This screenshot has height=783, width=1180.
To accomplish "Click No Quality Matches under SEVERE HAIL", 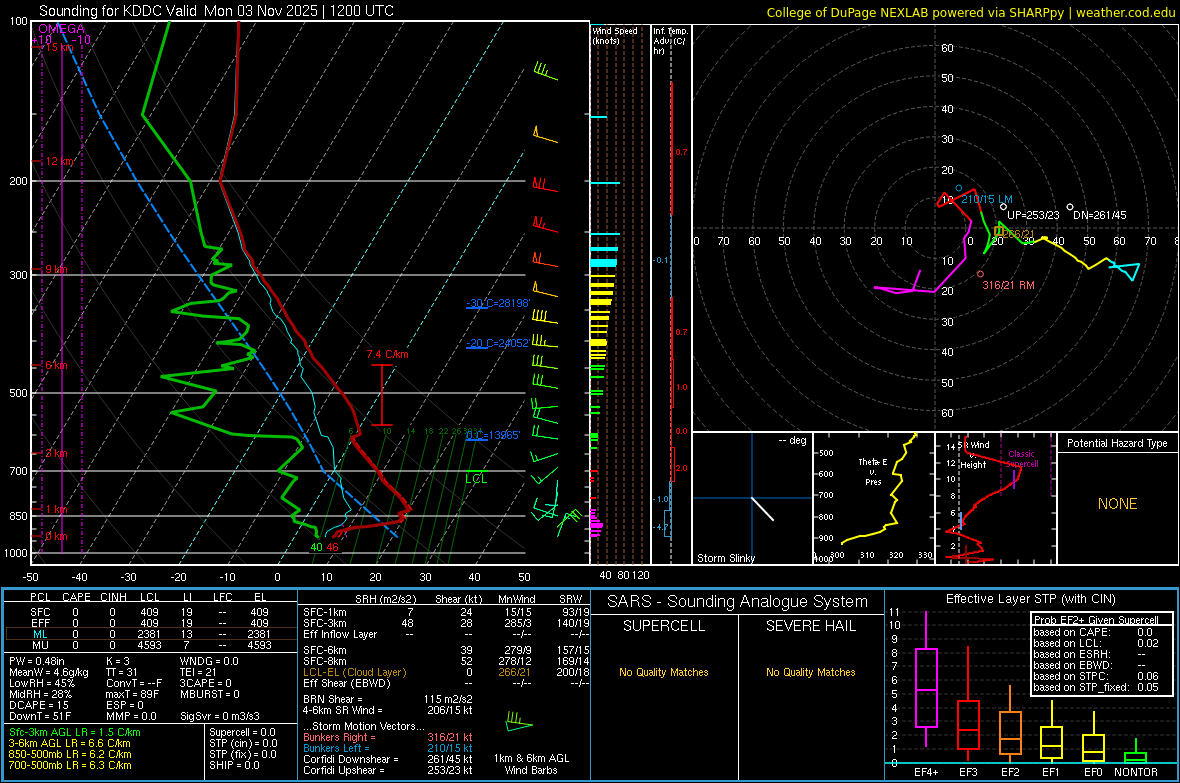I will 810,672.
